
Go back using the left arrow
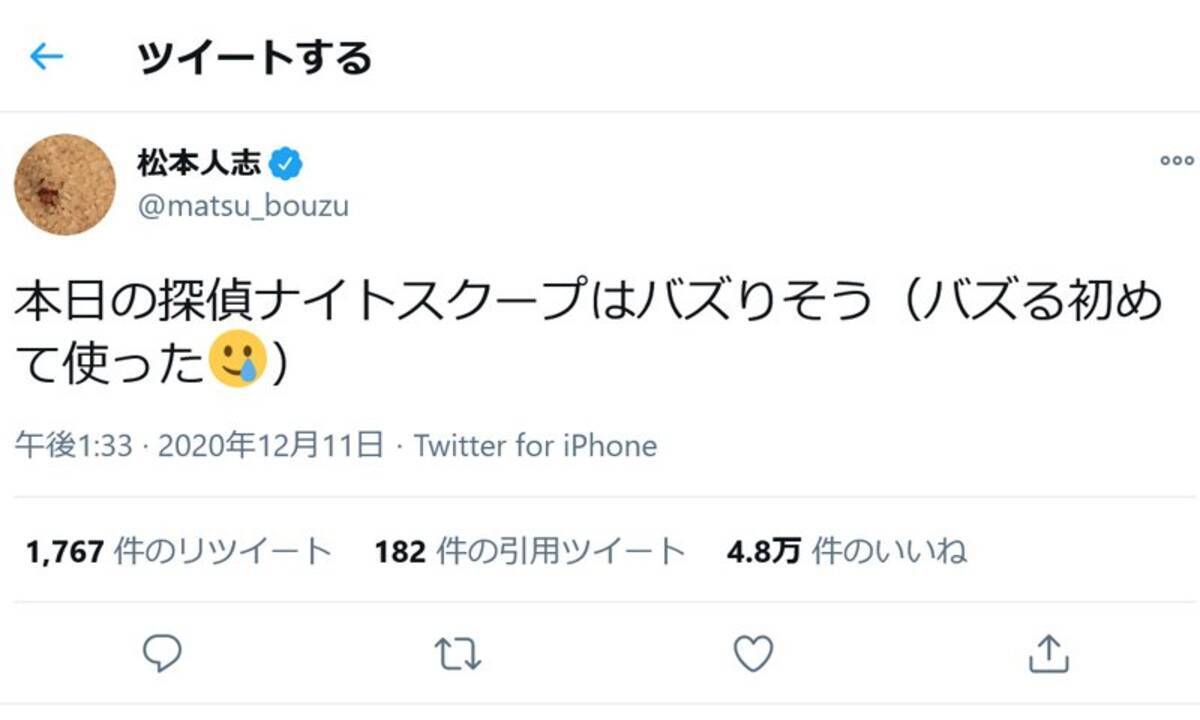coord(46,57)
